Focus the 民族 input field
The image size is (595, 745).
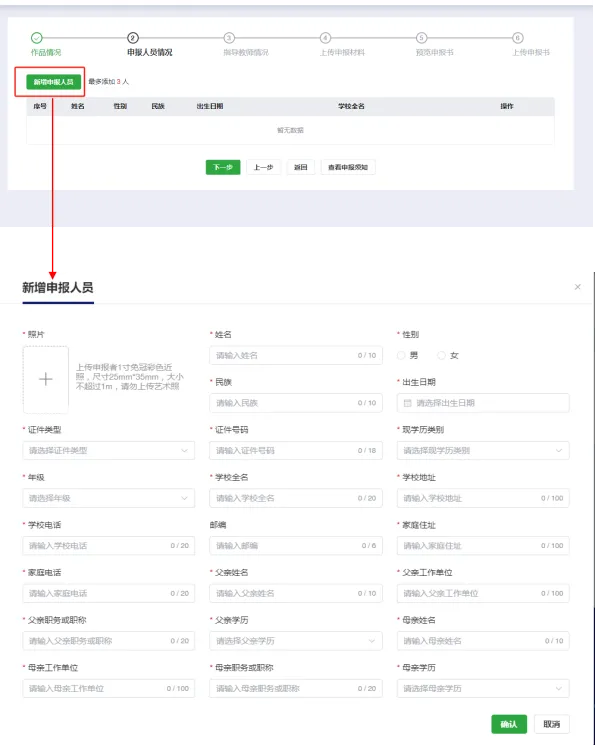[x=296, y=403]
